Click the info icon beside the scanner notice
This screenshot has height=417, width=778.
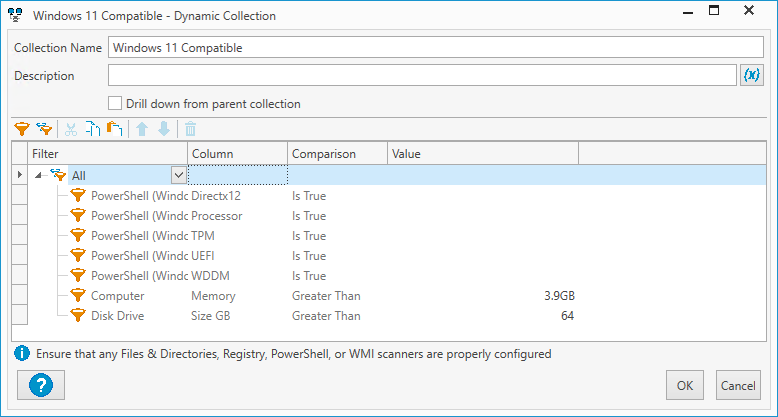pyautogui.click(x=22, y=353)
